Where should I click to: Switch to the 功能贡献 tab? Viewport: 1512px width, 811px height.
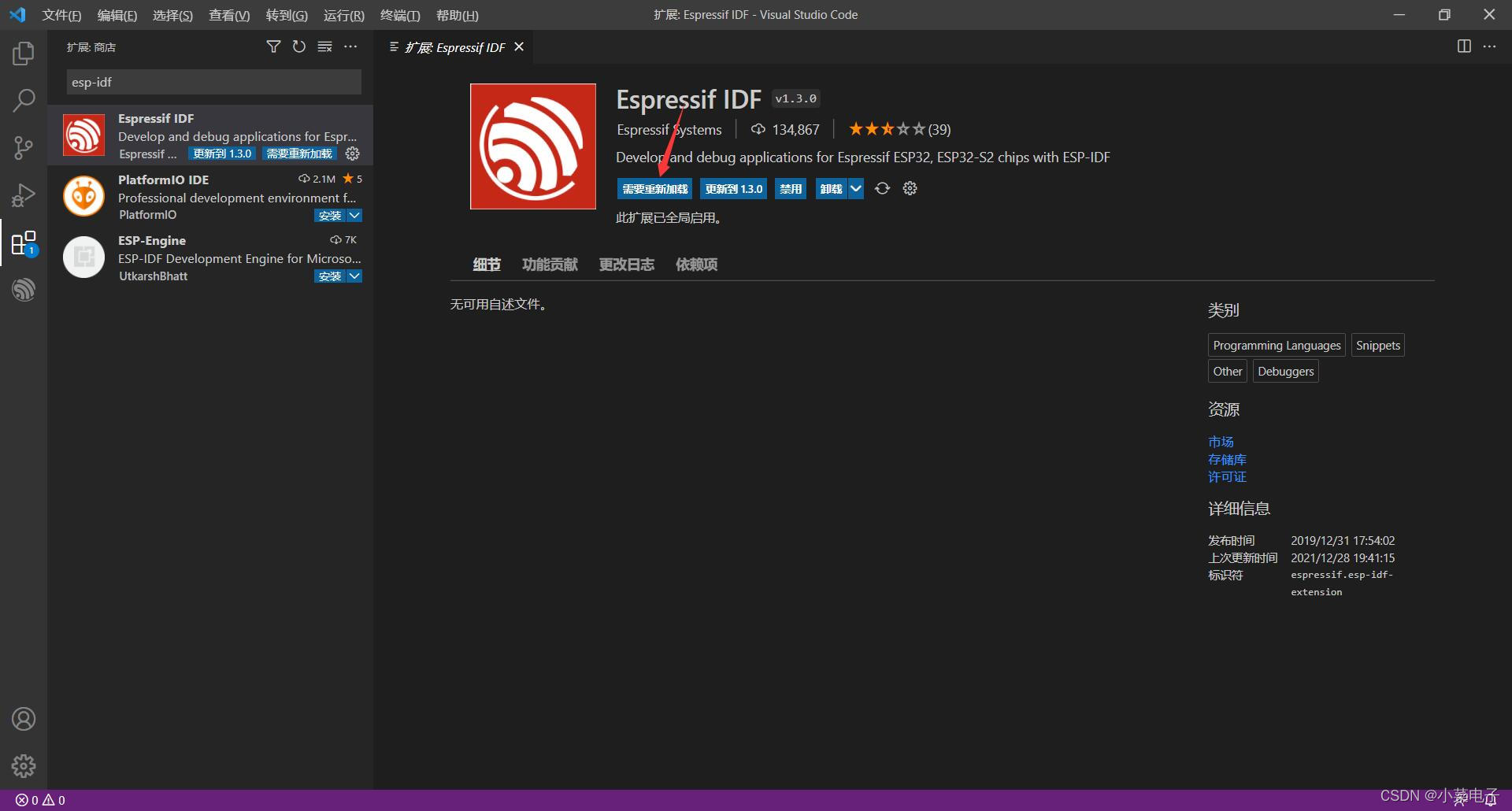tap(550, 265)
